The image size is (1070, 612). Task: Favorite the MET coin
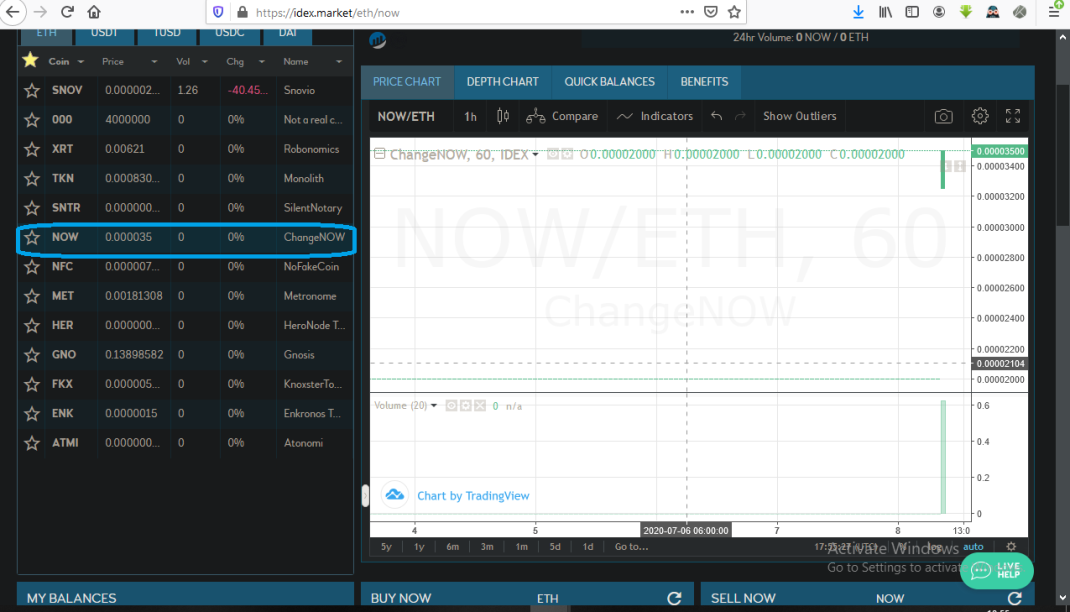tap(31, 296)
